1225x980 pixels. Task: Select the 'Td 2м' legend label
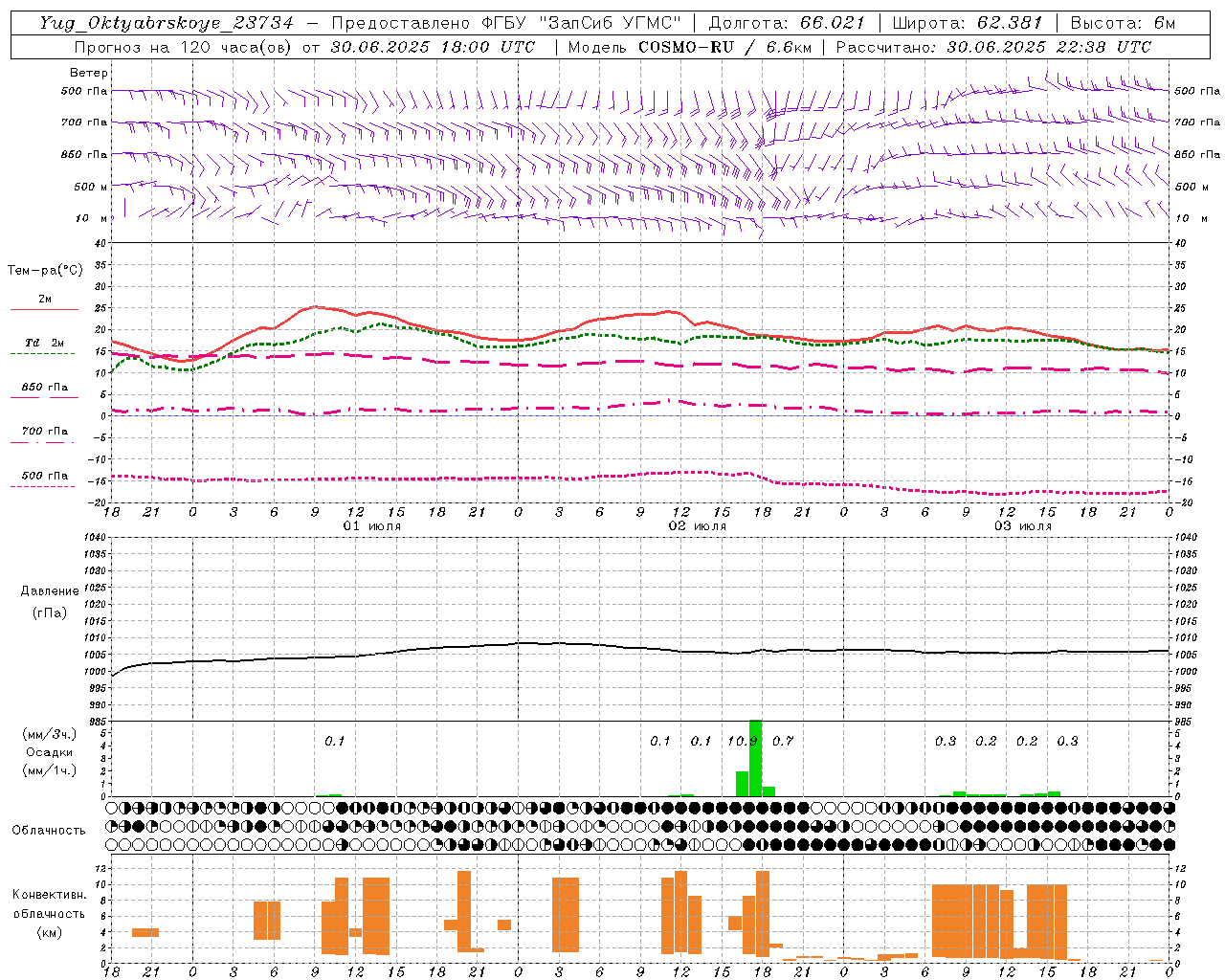pos(44,343)
